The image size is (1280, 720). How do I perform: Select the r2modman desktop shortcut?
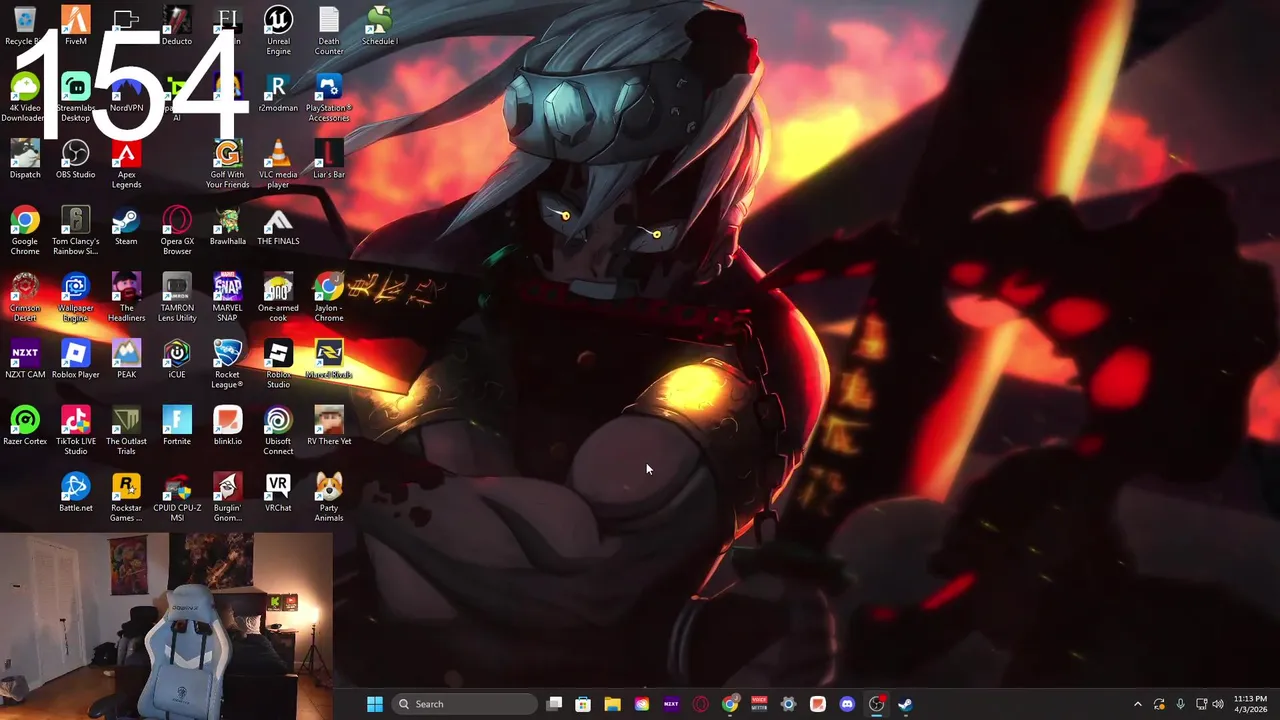pyautogui.click(x=278, y=93)
